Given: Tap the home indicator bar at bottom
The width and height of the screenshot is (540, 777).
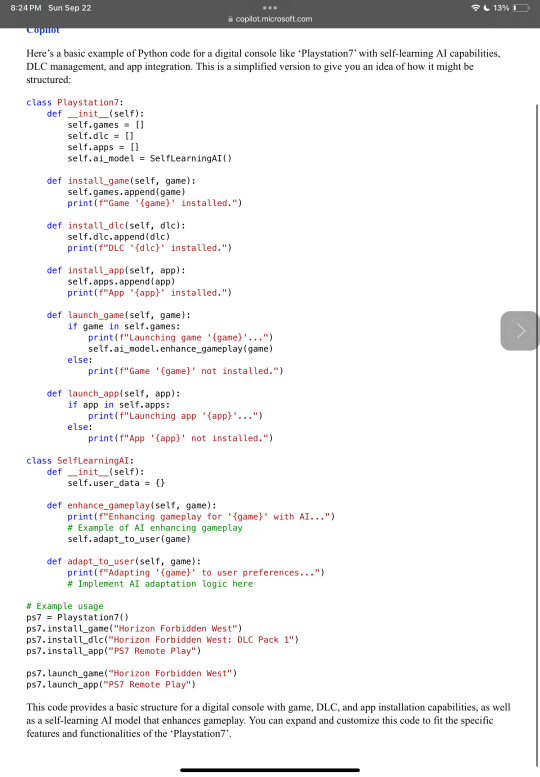Looking at the screenshot, I should [x=270, y=770].
